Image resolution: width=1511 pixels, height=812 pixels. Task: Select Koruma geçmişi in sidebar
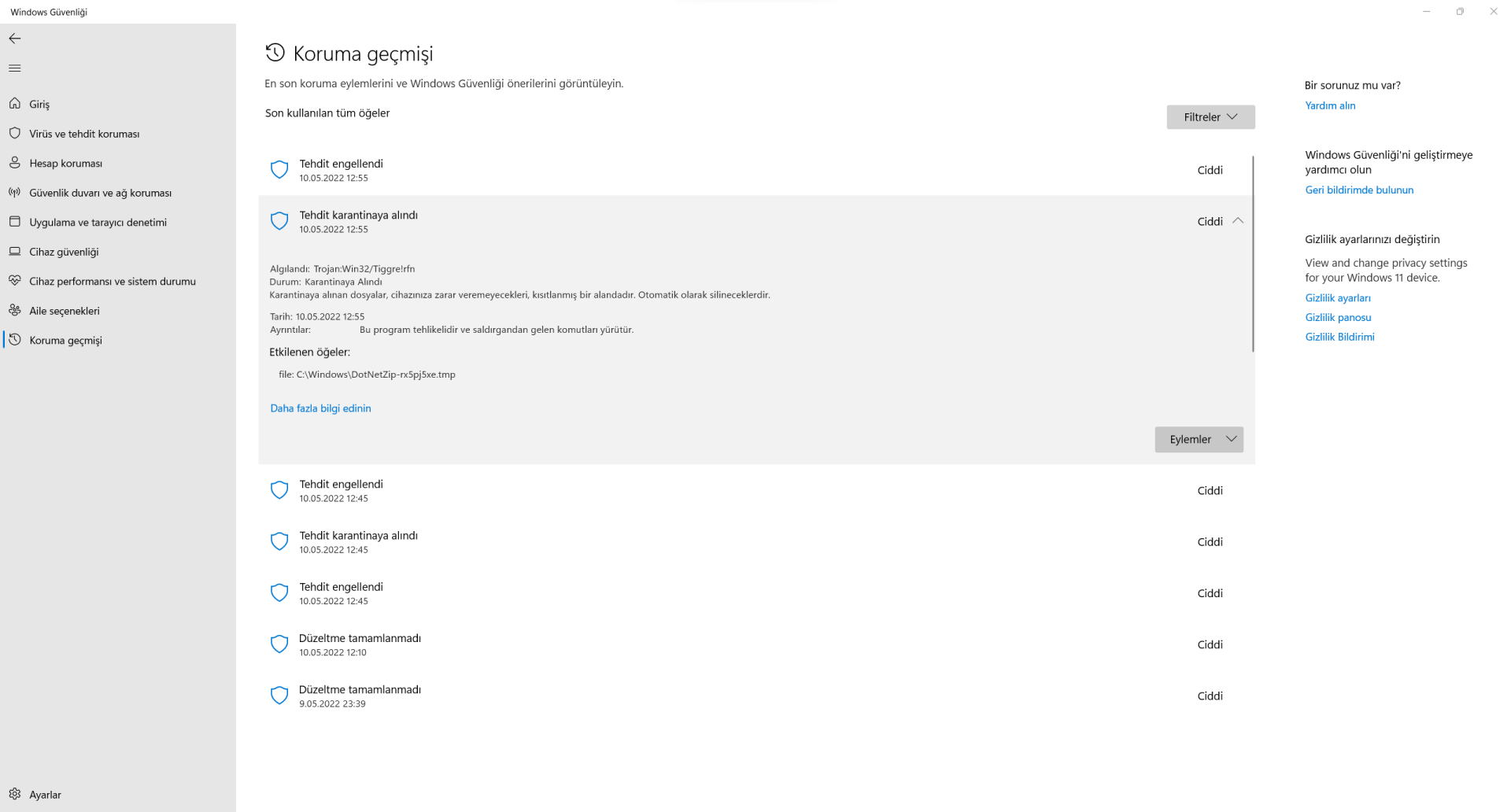tap(118, 341)
